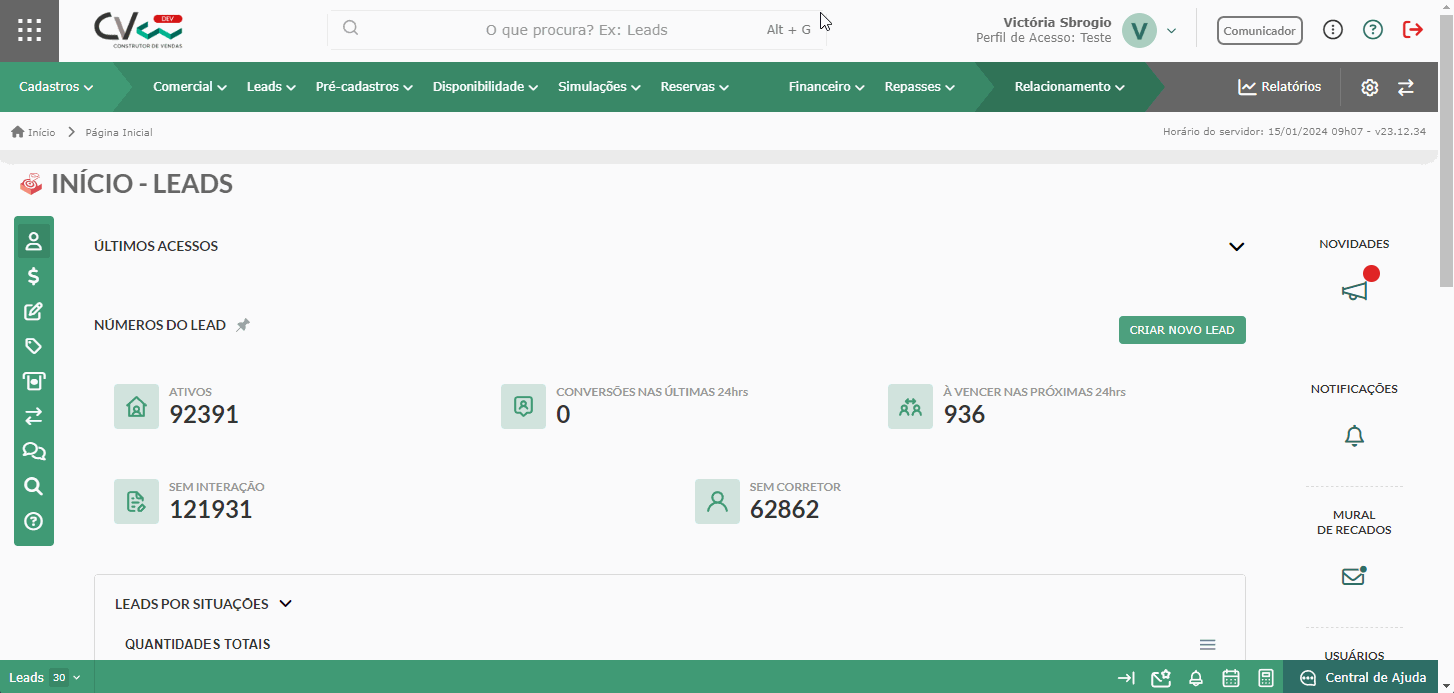Select the magnifier icon in left sidebar
This screenshot has width=1454, height=693.
(x=33, y=486)
